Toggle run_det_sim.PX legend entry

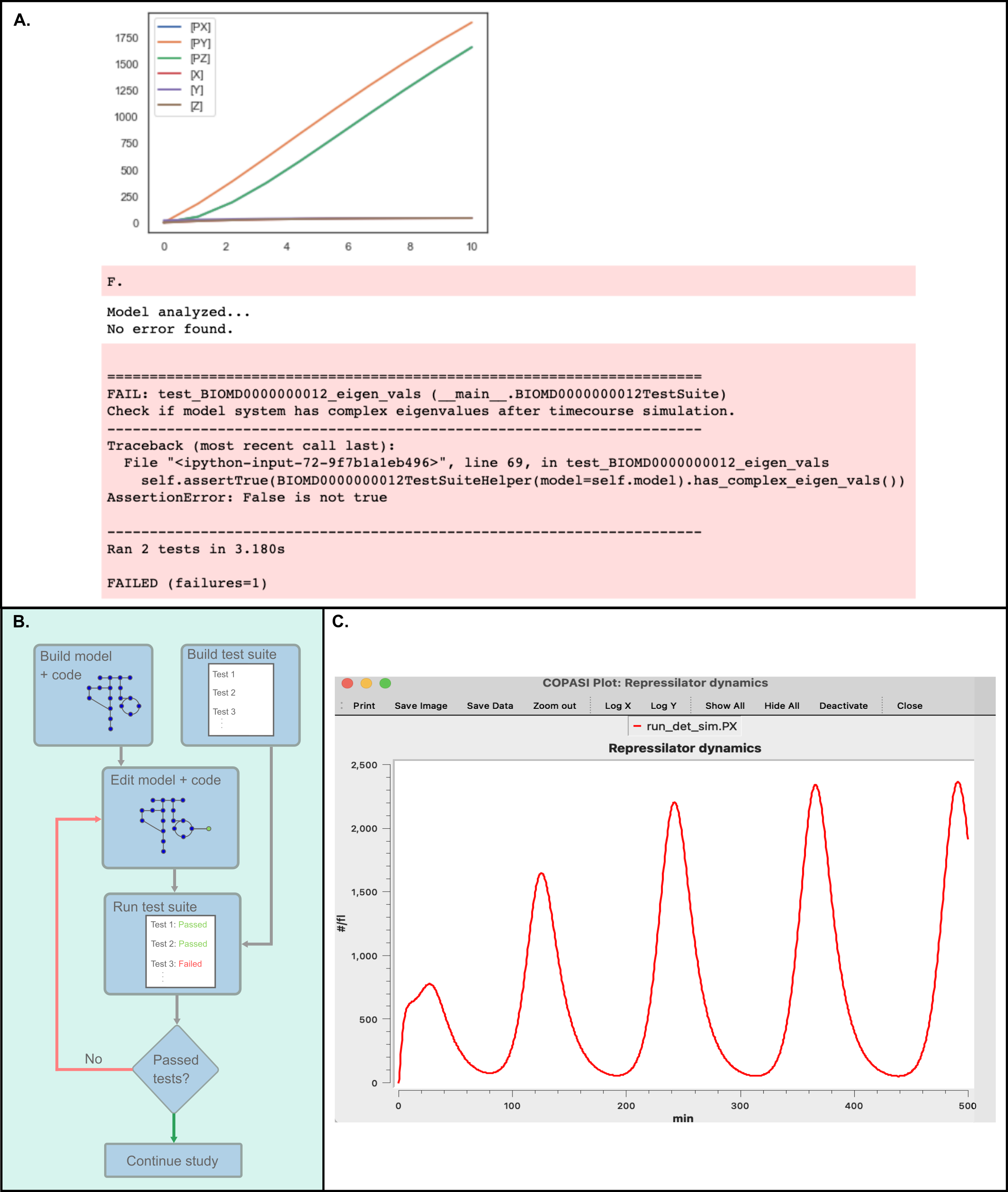(684, 726)
